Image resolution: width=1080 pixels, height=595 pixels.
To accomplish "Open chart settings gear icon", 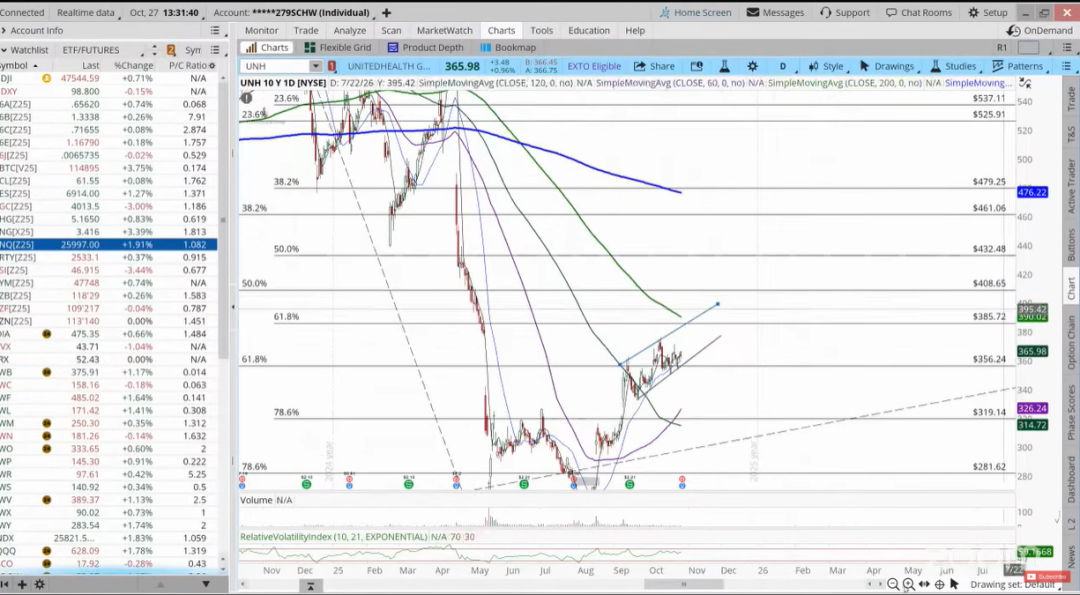I will point(752,66).
